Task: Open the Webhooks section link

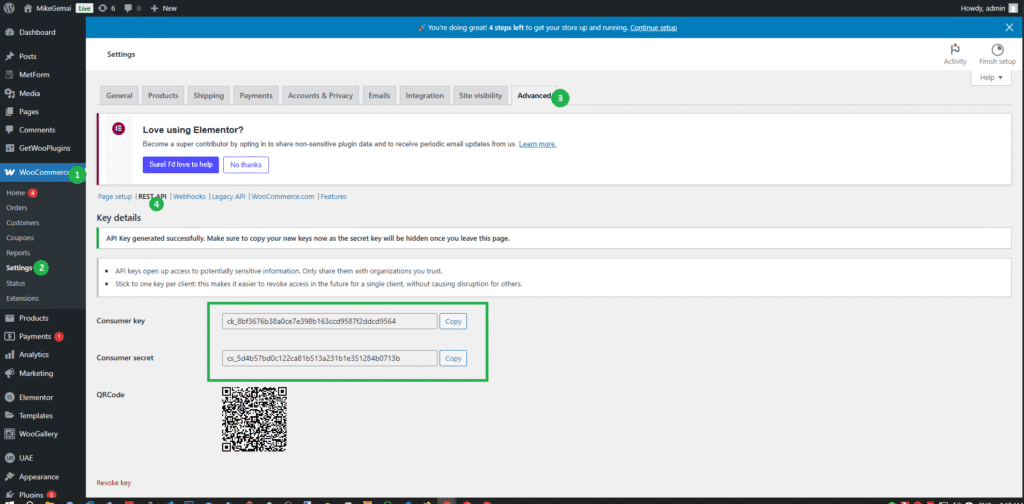Action: [189, 196]
